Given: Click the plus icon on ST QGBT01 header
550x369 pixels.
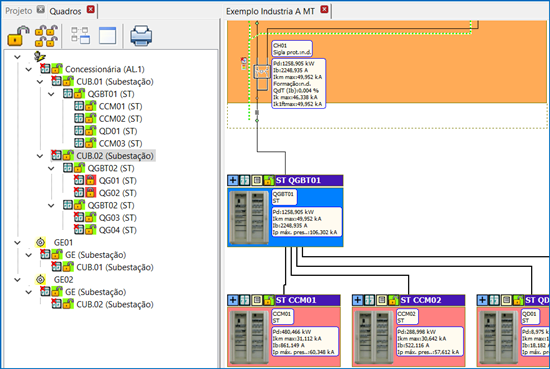Looking at the screenshot, I should 233,180.
